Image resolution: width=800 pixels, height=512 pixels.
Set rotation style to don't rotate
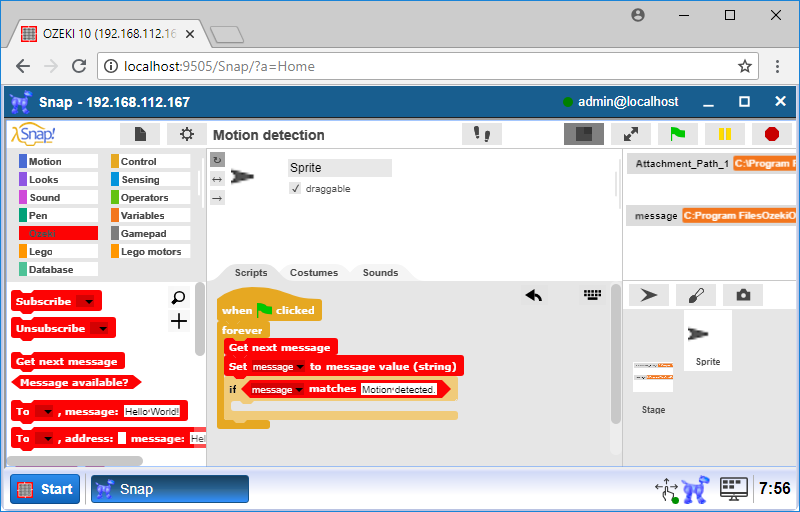tap(217, 198)
